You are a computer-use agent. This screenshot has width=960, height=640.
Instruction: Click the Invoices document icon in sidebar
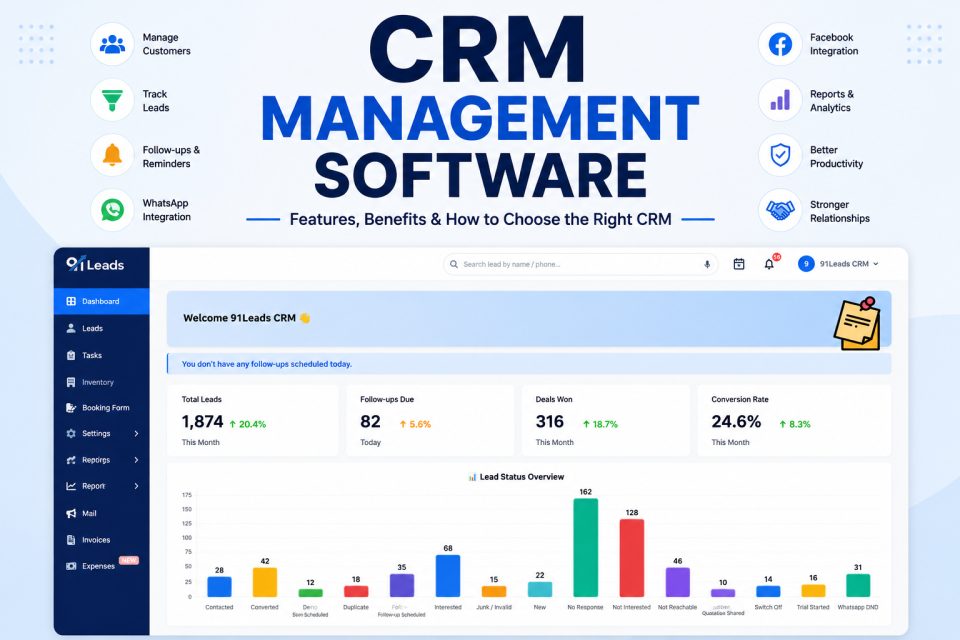click(x=71, y=540)
